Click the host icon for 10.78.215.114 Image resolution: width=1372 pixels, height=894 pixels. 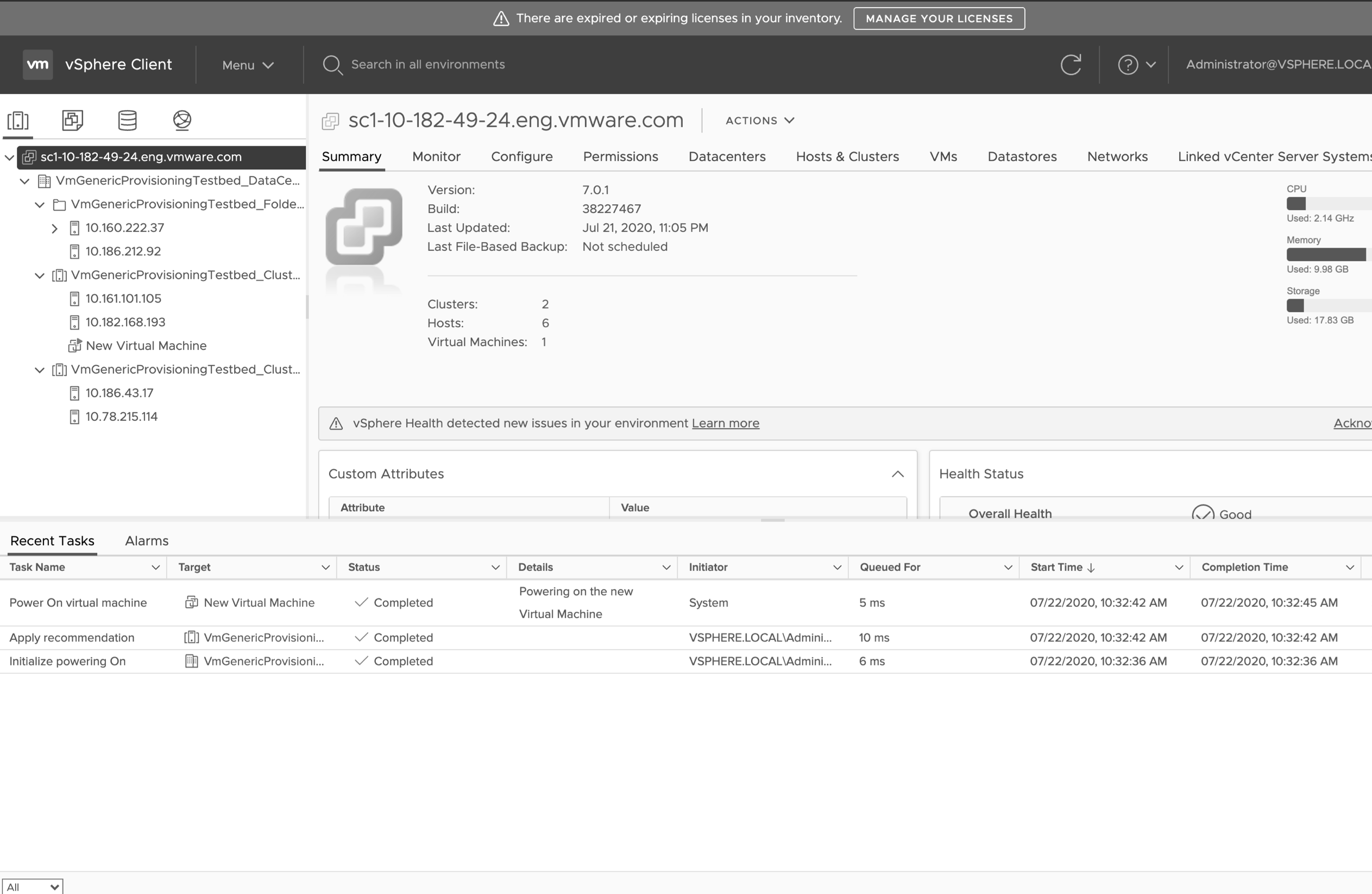click(x=74, y=417)
